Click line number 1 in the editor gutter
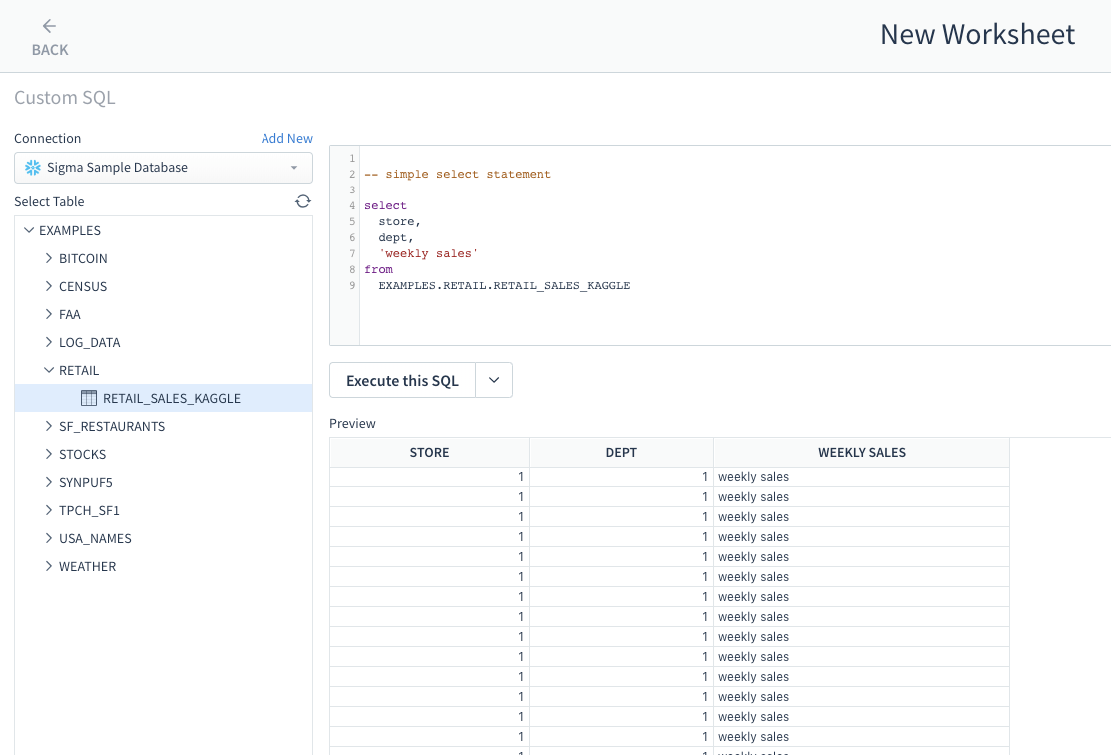1111x755 pixels. [x=352, y=159]
